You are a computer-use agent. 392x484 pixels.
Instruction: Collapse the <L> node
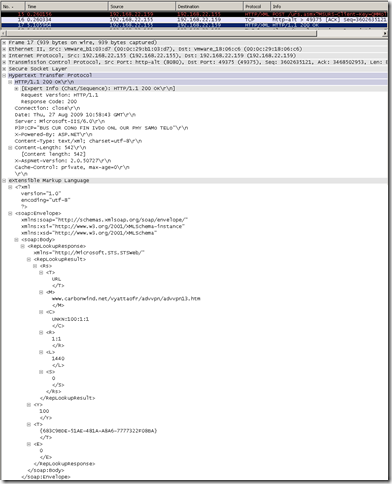[x=41, y=352]
